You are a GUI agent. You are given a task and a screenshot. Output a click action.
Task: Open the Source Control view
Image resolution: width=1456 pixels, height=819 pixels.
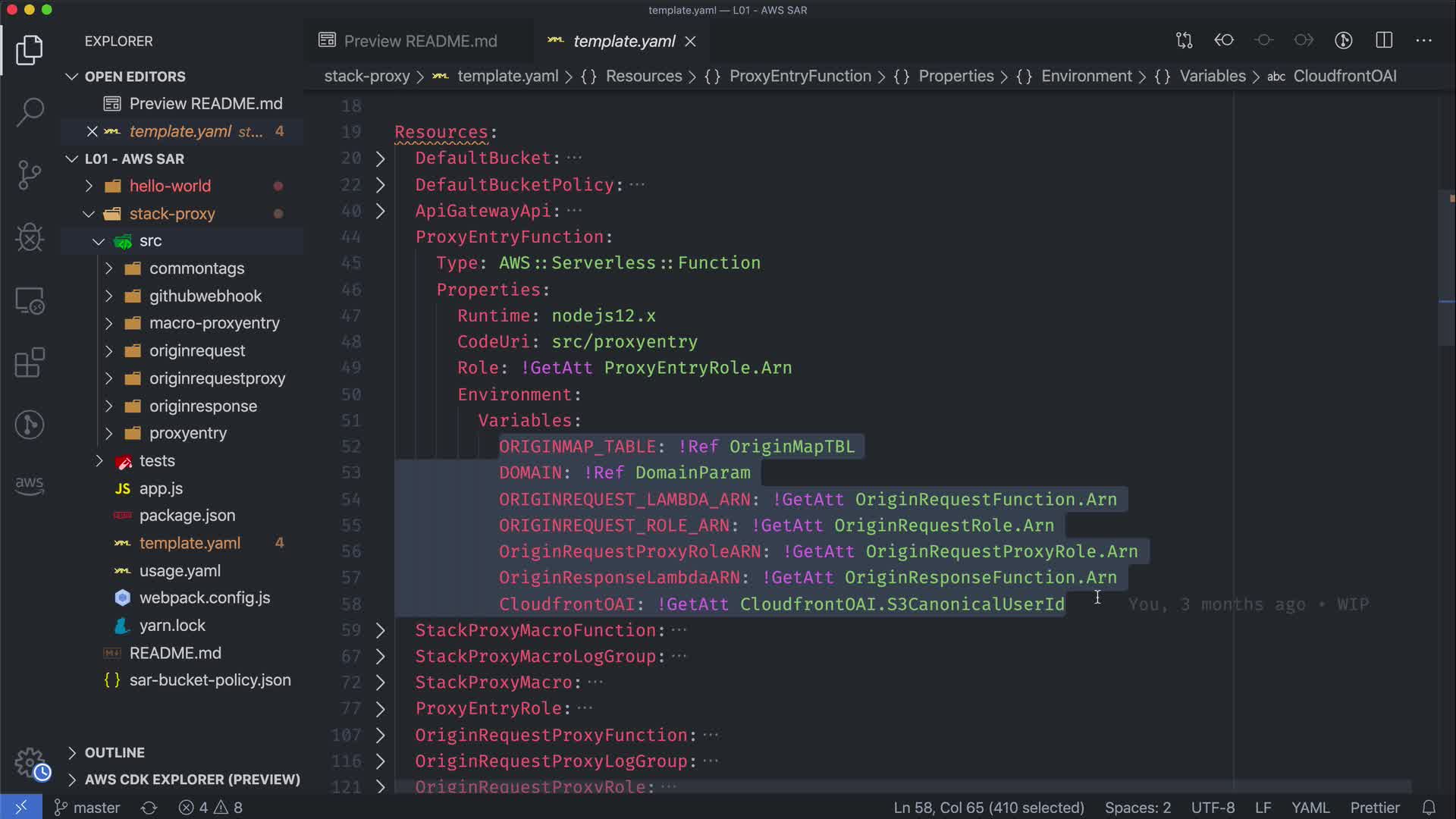click(30, 174)
